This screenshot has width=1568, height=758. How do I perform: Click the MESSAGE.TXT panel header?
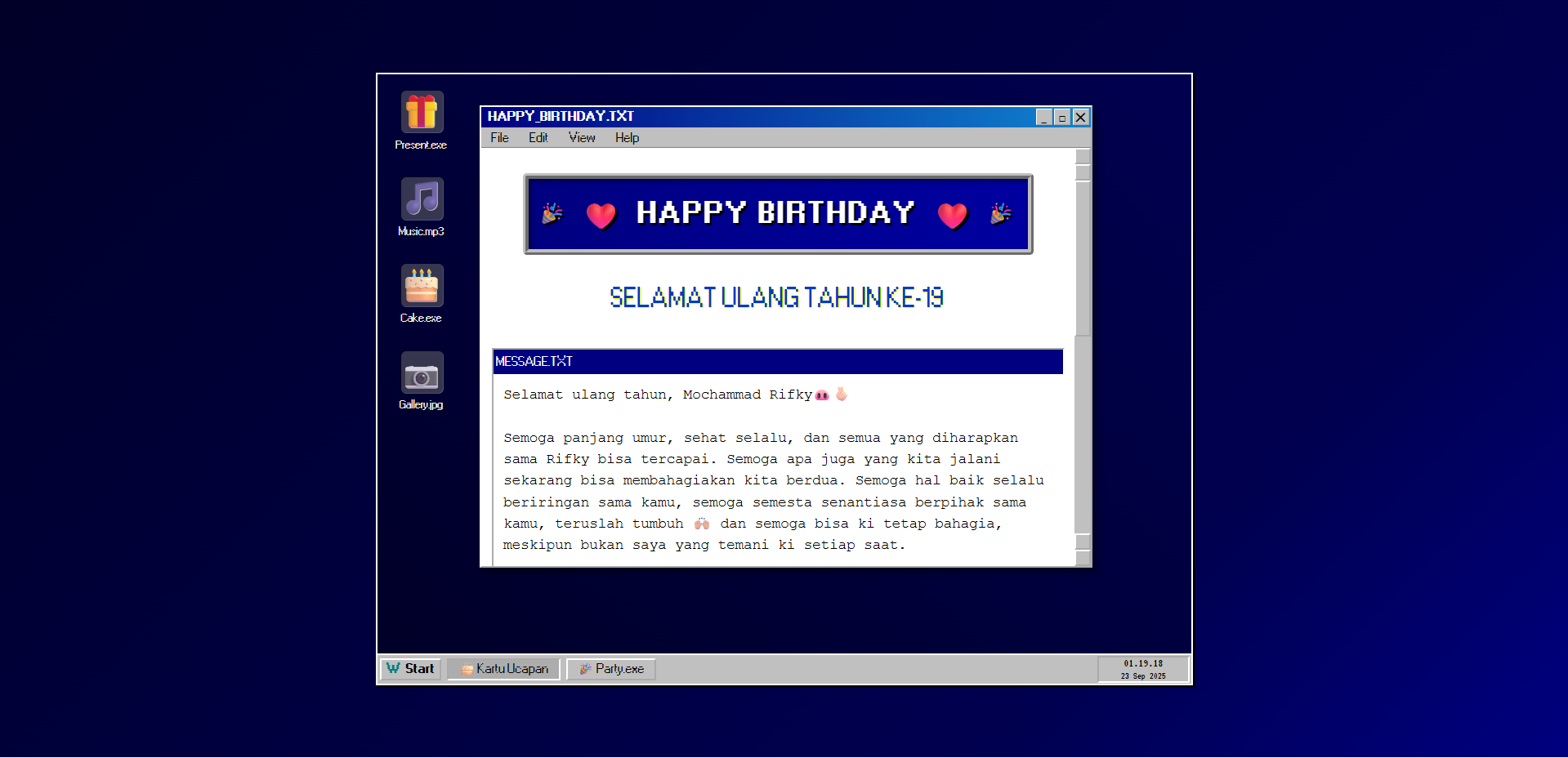click(x=777, y=361)
